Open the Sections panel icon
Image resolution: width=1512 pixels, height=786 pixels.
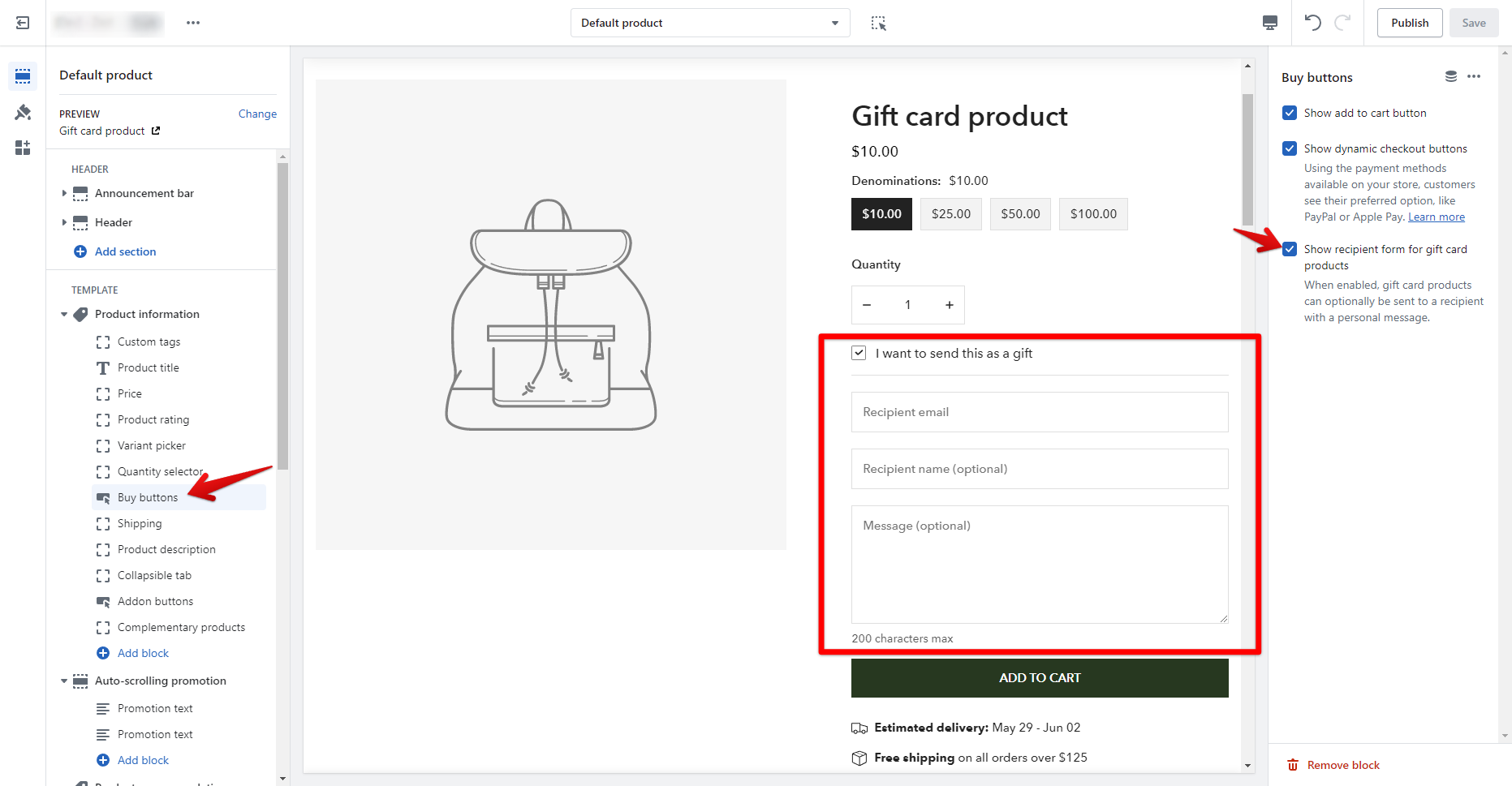point(23,76)
